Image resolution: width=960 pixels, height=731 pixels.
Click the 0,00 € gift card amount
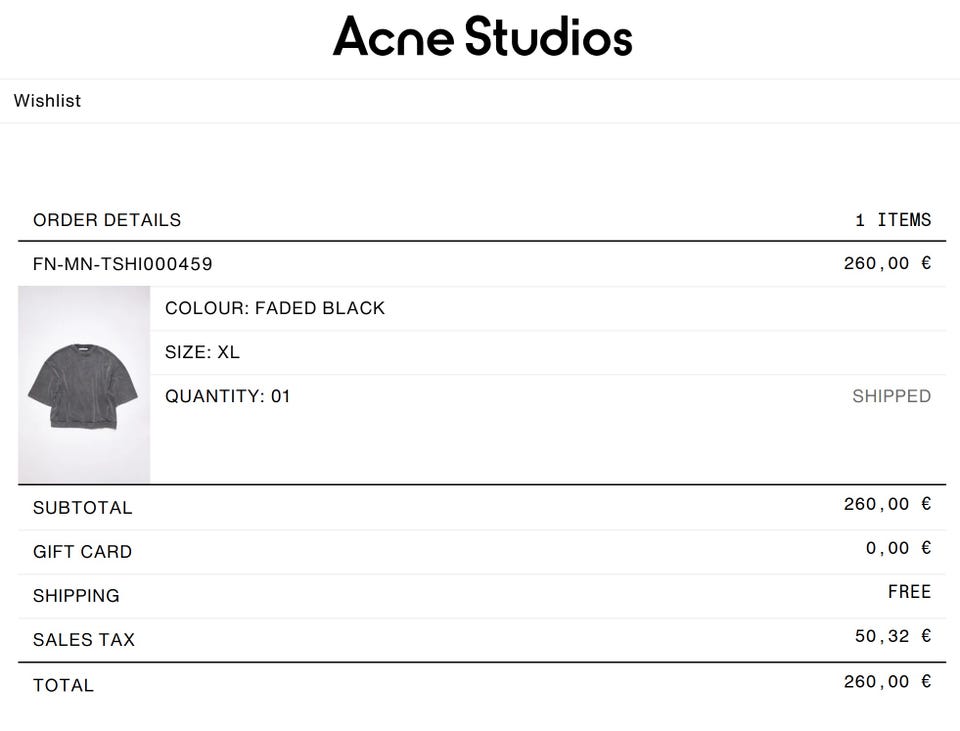click(x=898, y=548)
